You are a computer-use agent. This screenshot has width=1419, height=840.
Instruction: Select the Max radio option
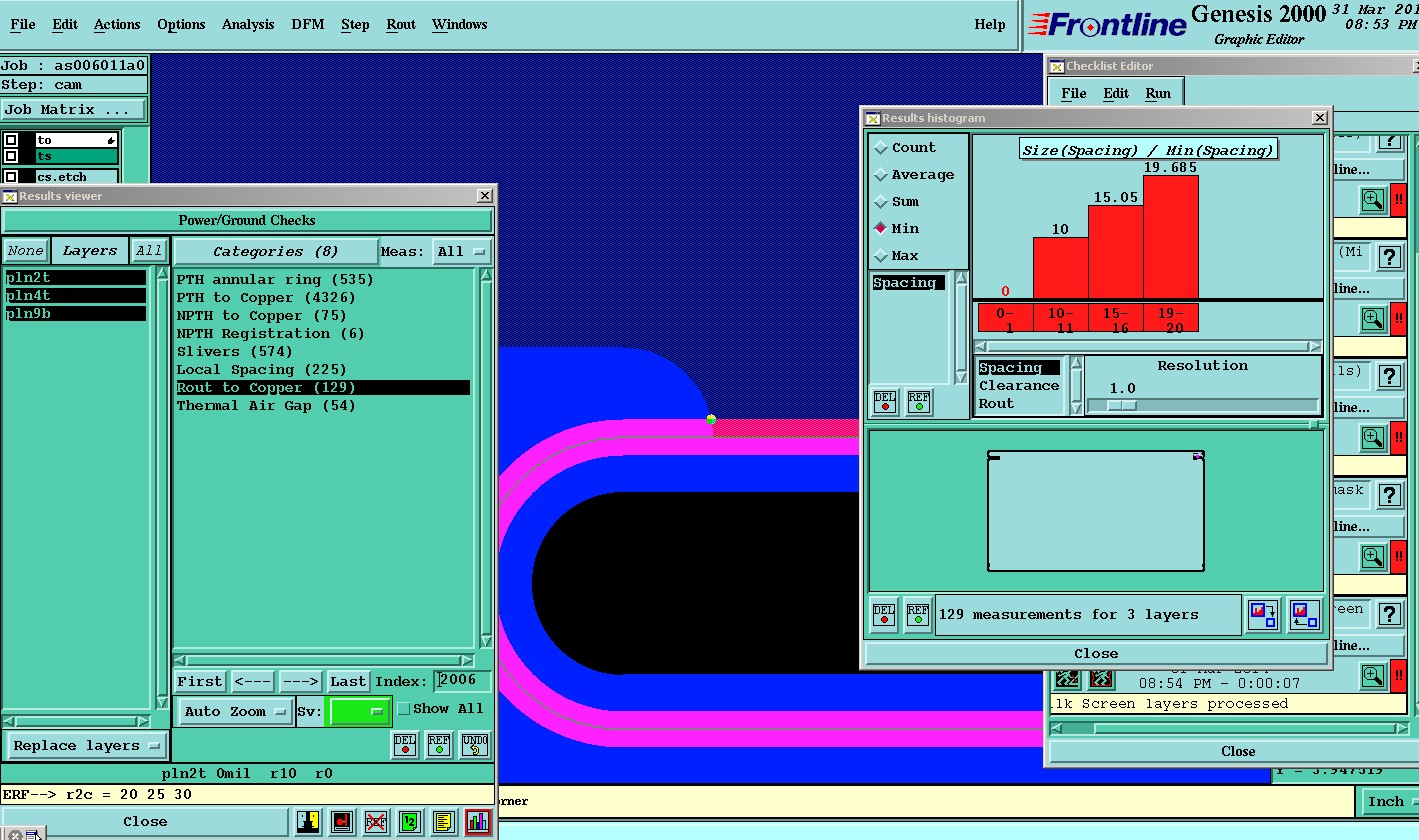click(x=896, y=256)
